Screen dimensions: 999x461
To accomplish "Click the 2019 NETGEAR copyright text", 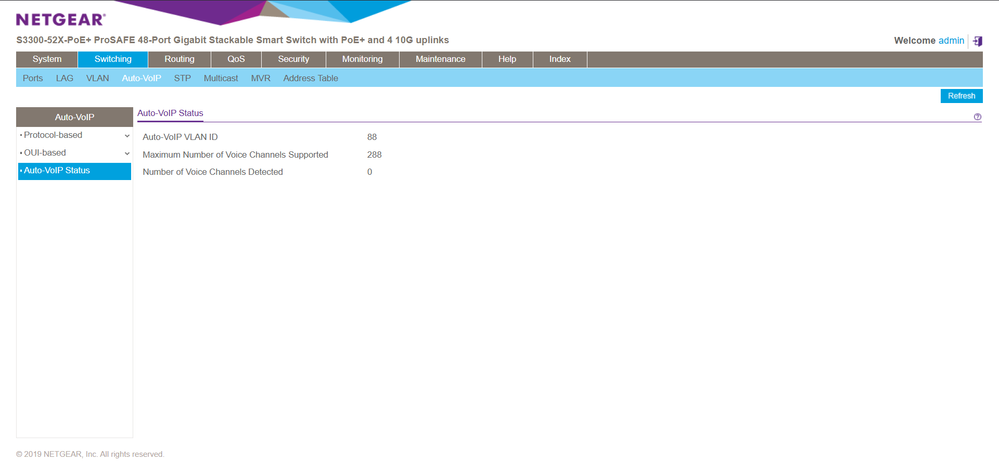I will [x=90, y=454].
